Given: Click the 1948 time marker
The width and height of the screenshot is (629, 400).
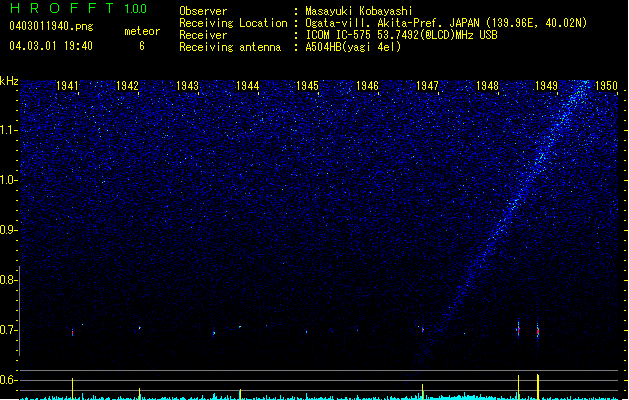Looking at the screenshot, I should coord(487,86).
